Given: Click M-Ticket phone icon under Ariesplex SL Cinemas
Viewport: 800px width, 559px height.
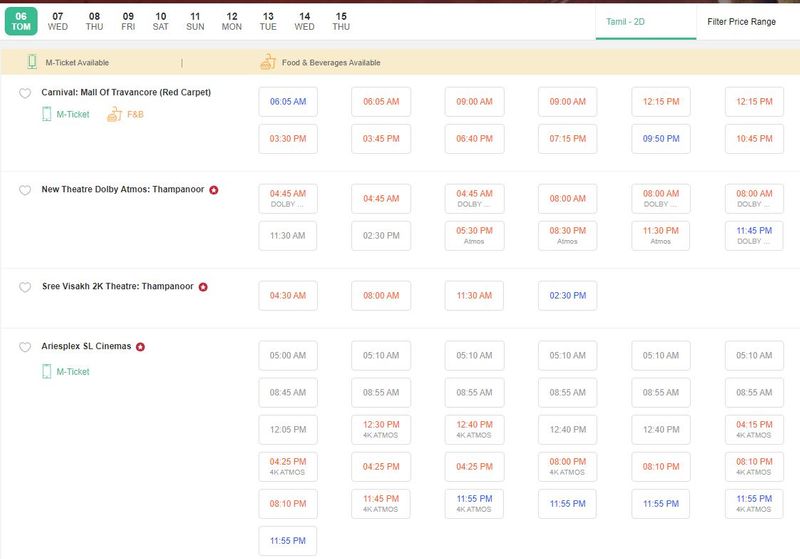Looking at the screenshot, I should 46,372.
